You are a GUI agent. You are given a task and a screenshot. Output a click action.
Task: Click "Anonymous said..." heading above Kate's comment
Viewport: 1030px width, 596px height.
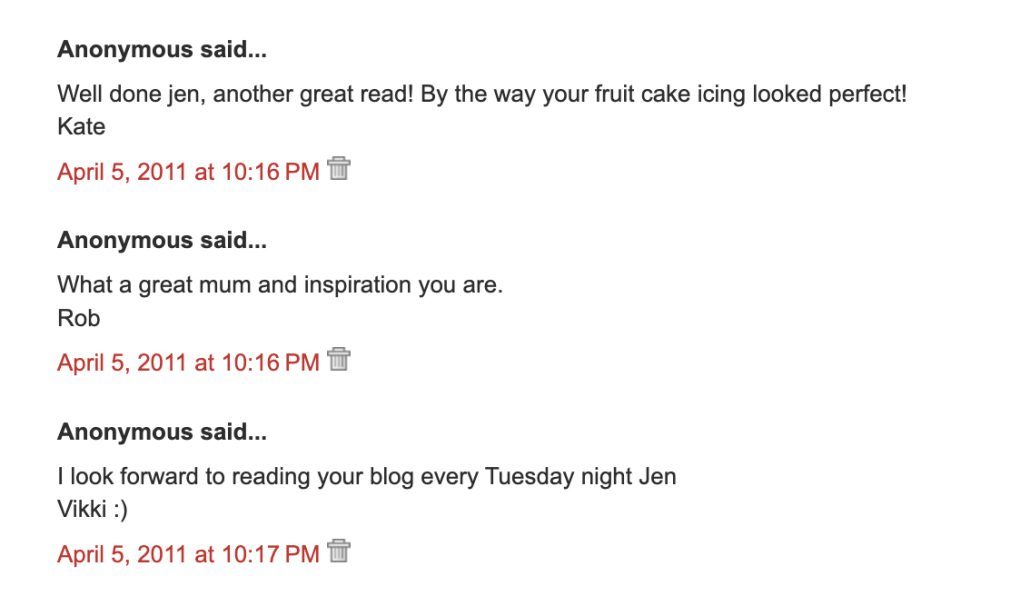point(162,49)
